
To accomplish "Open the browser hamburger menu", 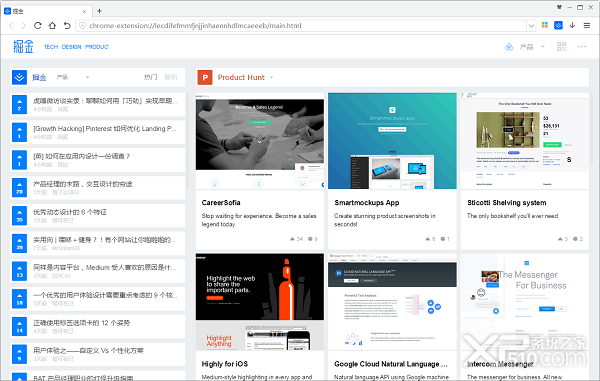I will [x=587, y=26].
